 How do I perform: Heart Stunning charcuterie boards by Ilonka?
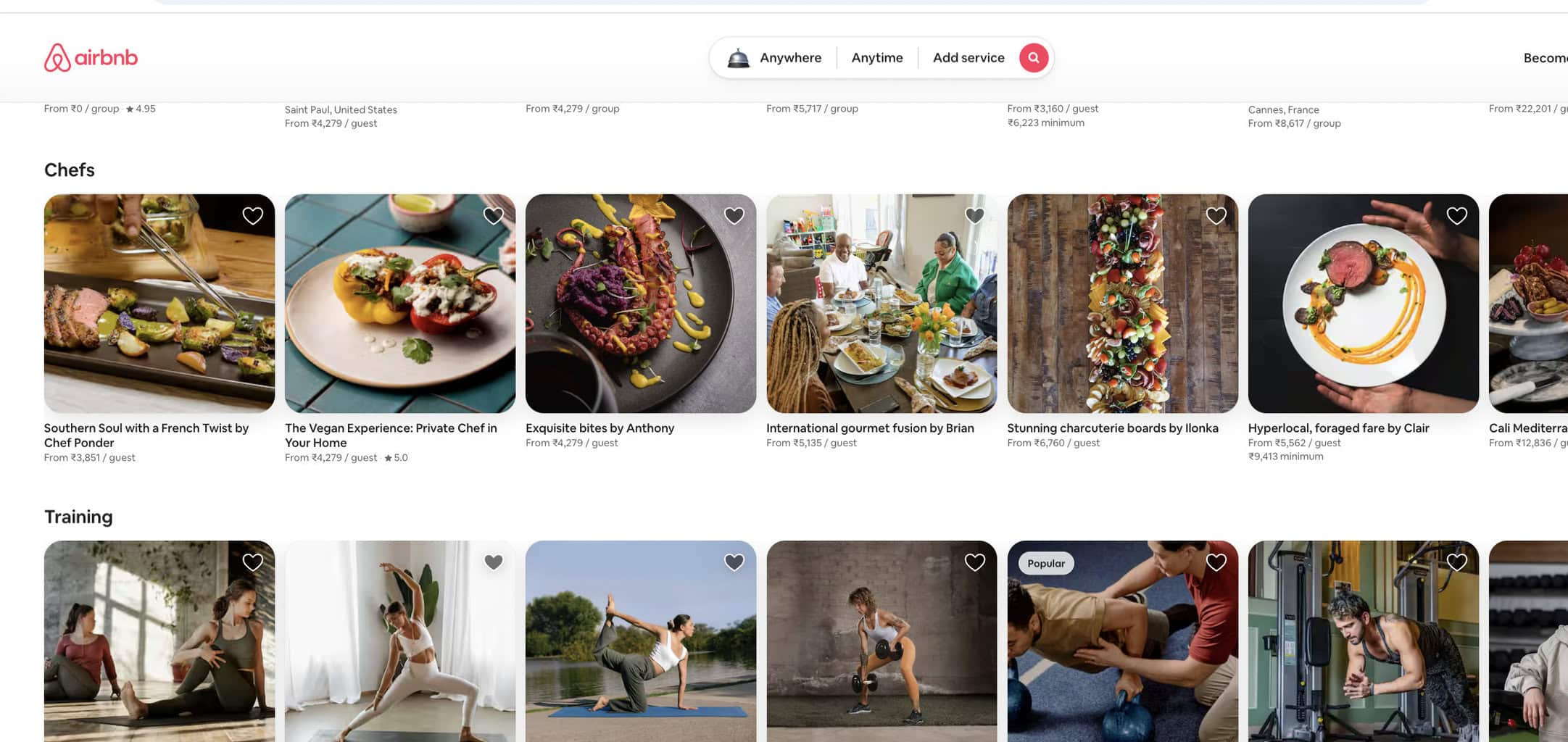(x=1216, y=216)
